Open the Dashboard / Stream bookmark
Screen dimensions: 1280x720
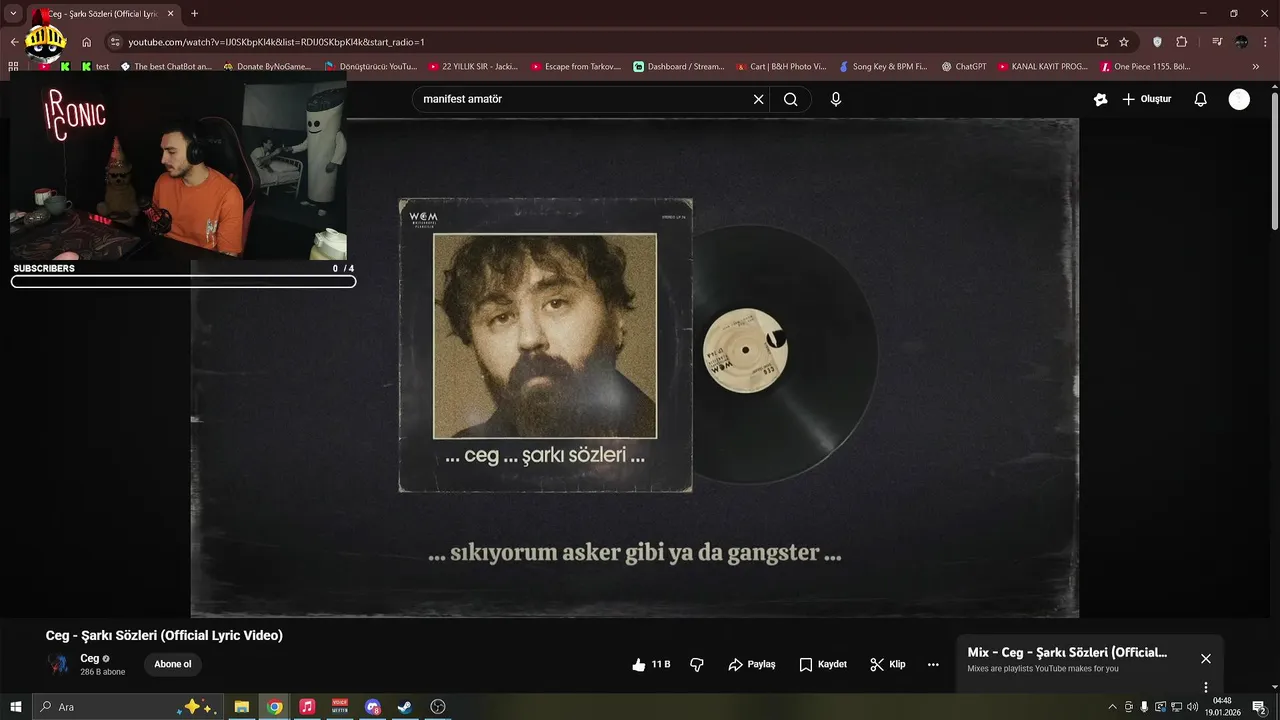click(679, 67)
